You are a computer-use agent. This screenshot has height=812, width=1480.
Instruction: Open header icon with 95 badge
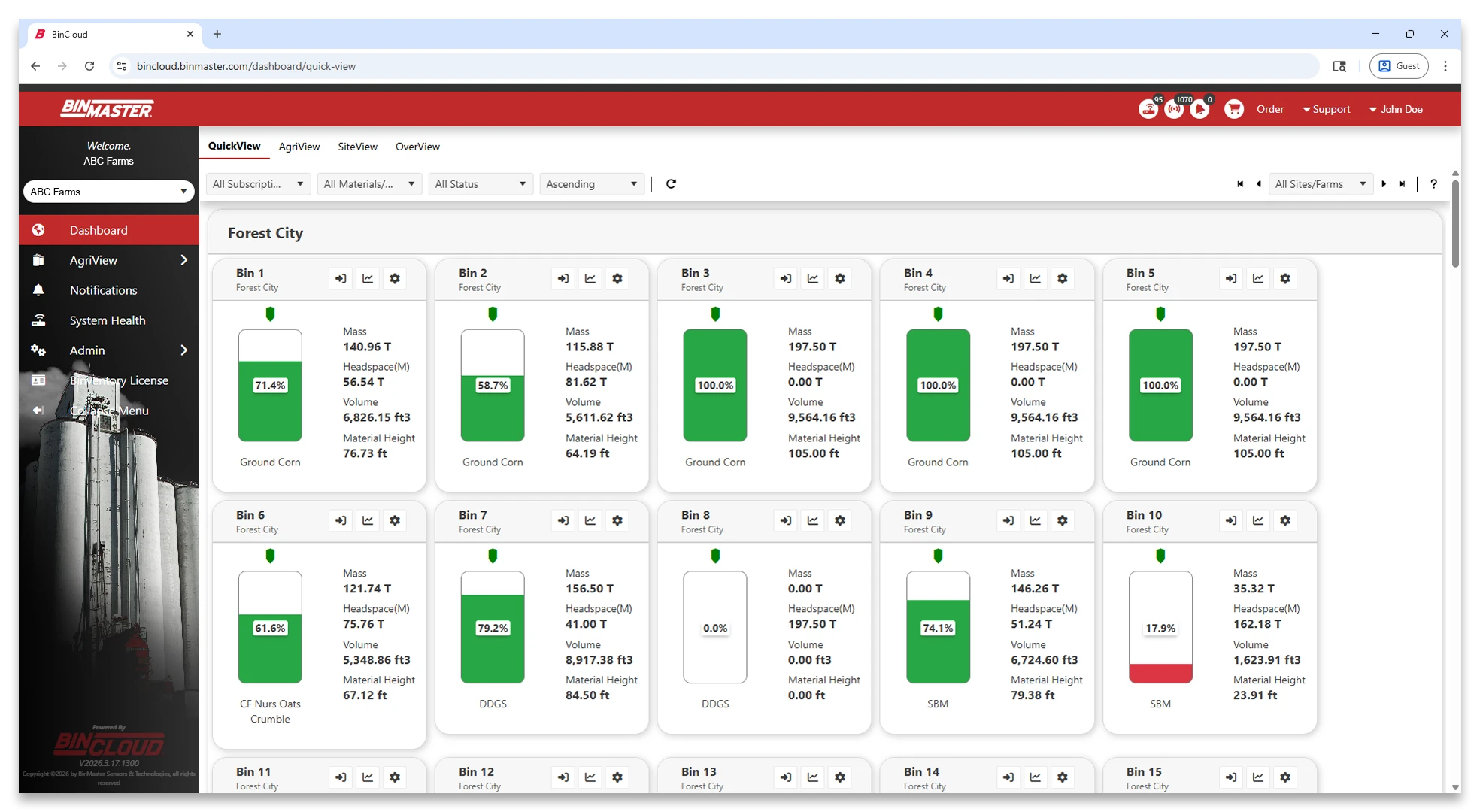point(1148,109)
